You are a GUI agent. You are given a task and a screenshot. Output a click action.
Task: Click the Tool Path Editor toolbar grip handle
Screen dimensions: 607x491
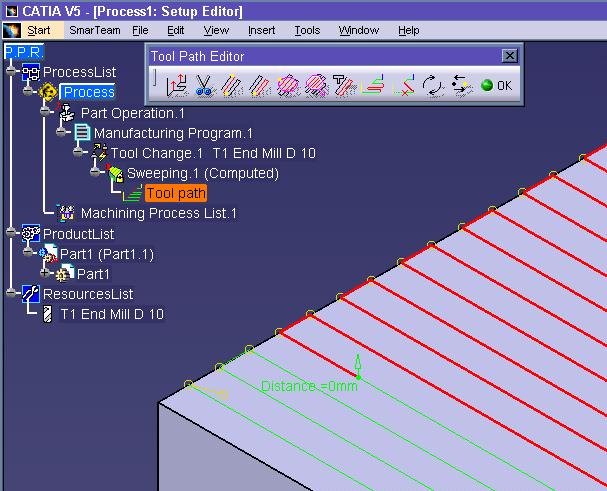point(154,77)
